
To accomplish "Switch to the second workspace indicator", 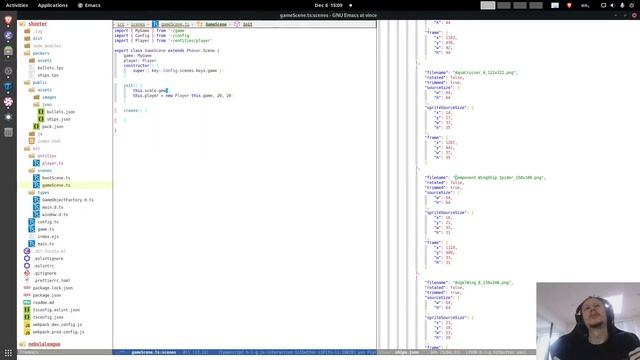I will [504, 5].
